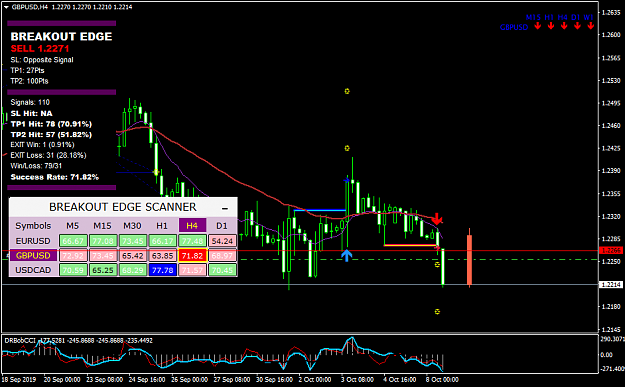The width and height of the screenshot is (625, 387).
Task: Click the EURUSD H4 cell showing 77.48
Action: (193, 241)
